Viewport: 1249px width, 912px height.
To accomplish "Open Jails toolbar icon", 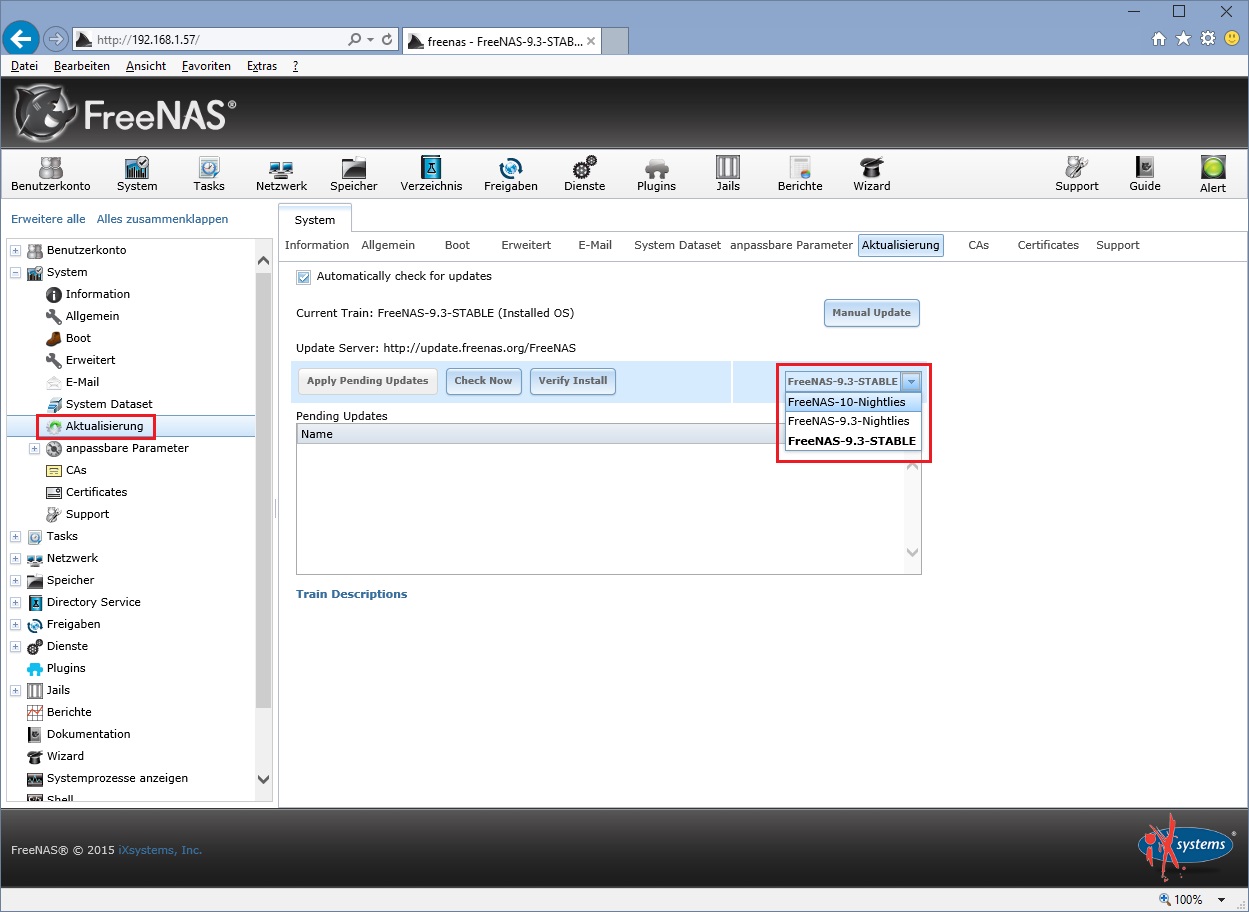I will (x=728, y=173).
